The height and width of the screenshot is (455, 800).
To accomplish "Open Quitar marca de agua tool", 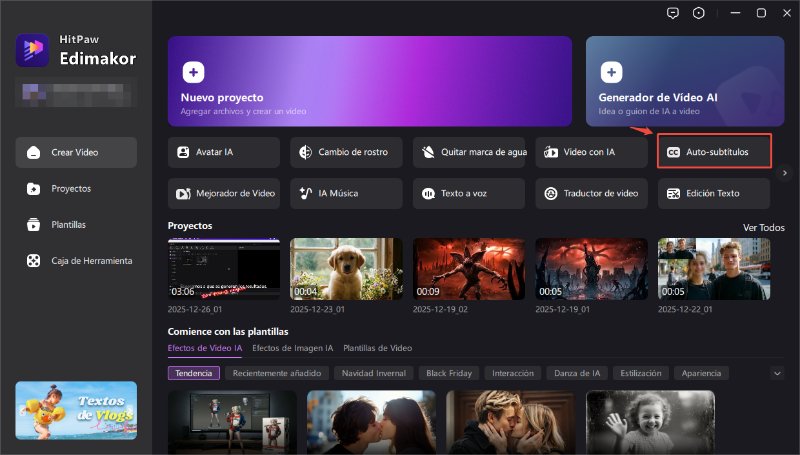I will tap(468, 152).
